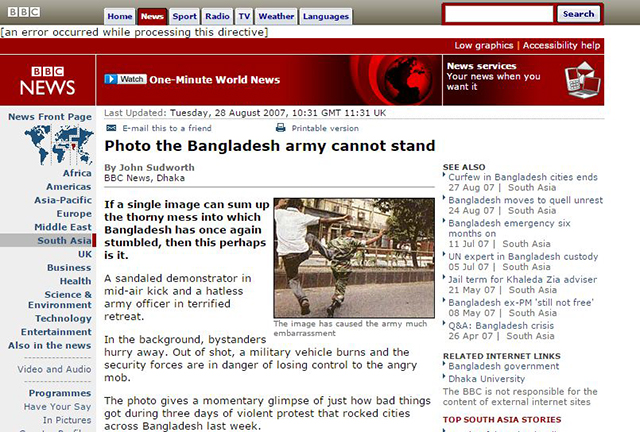The width and height of the screenshot is (640, 432).
Task: Select South Asia in left navigation
Action: point(64,240)
